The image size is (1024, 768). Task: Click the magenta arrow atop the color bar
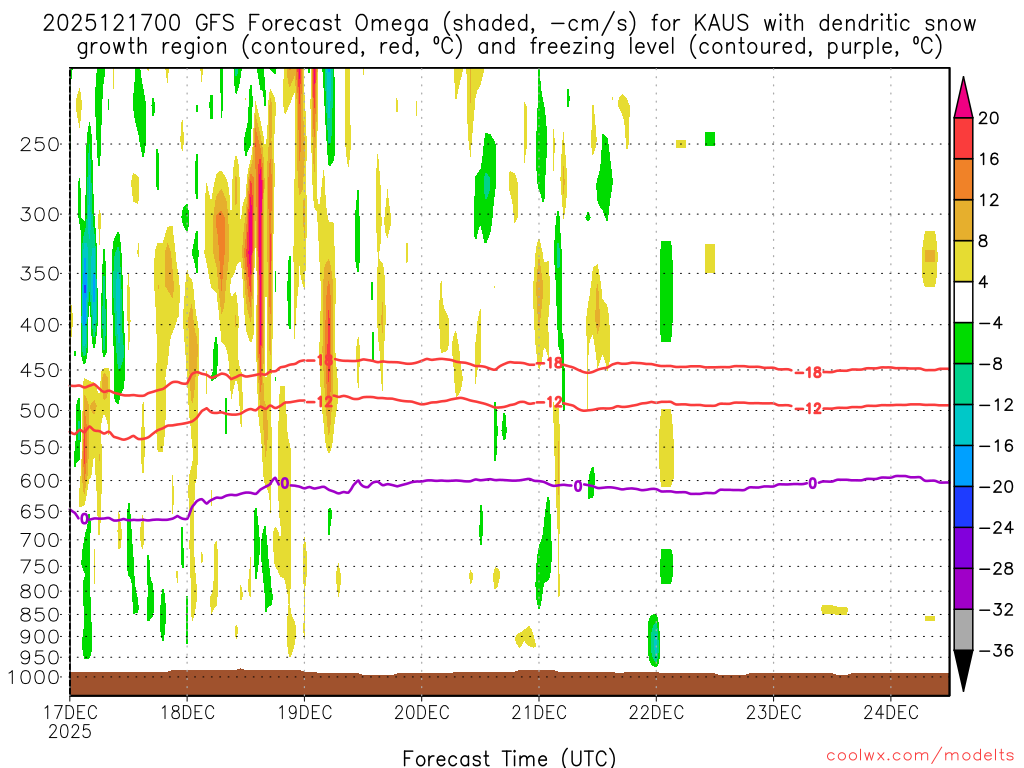point(963,98)
